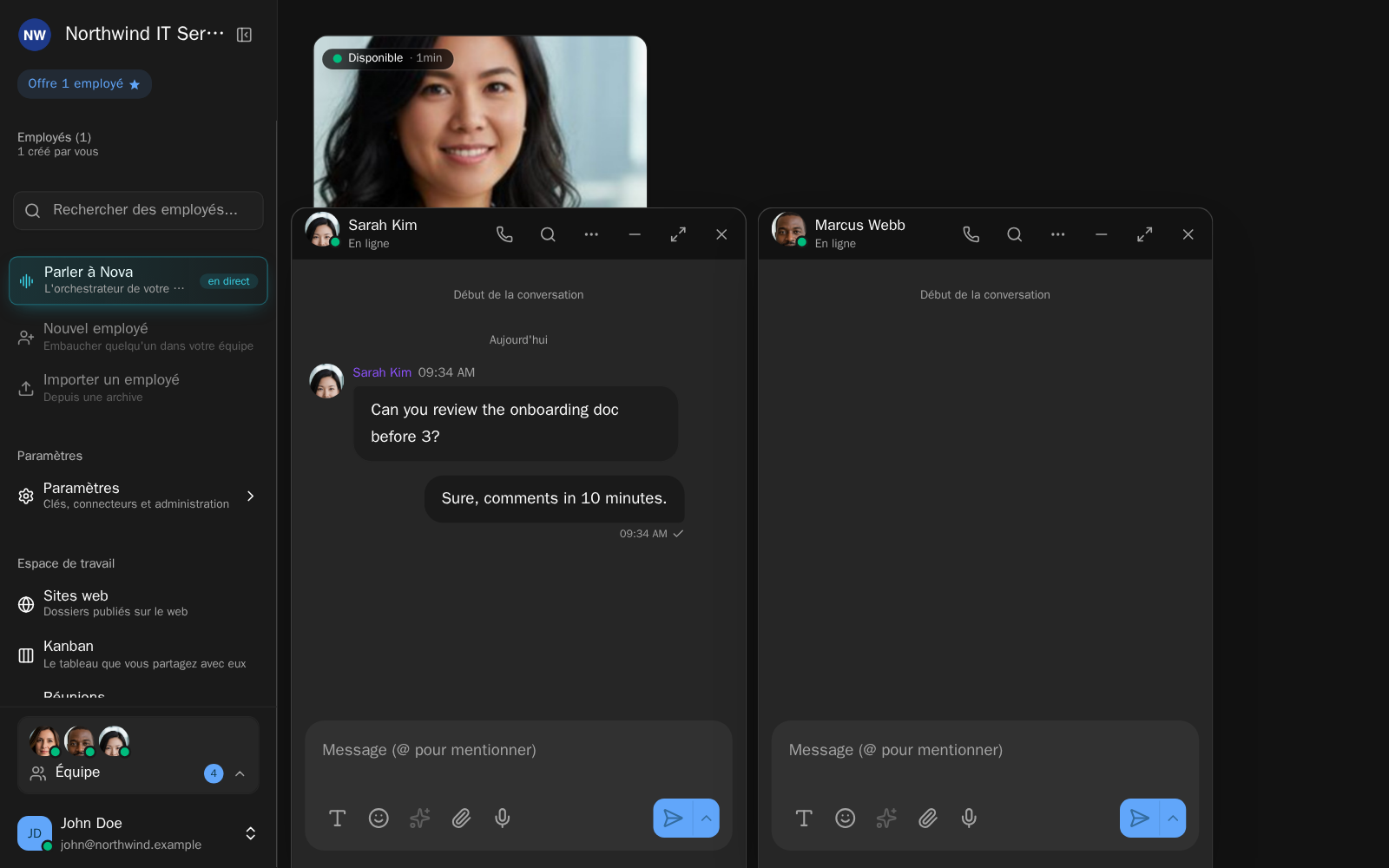The image size is (1389, 868).
Task: Search within Marcus Webb's conversation
Action: tap(1014, 234)
